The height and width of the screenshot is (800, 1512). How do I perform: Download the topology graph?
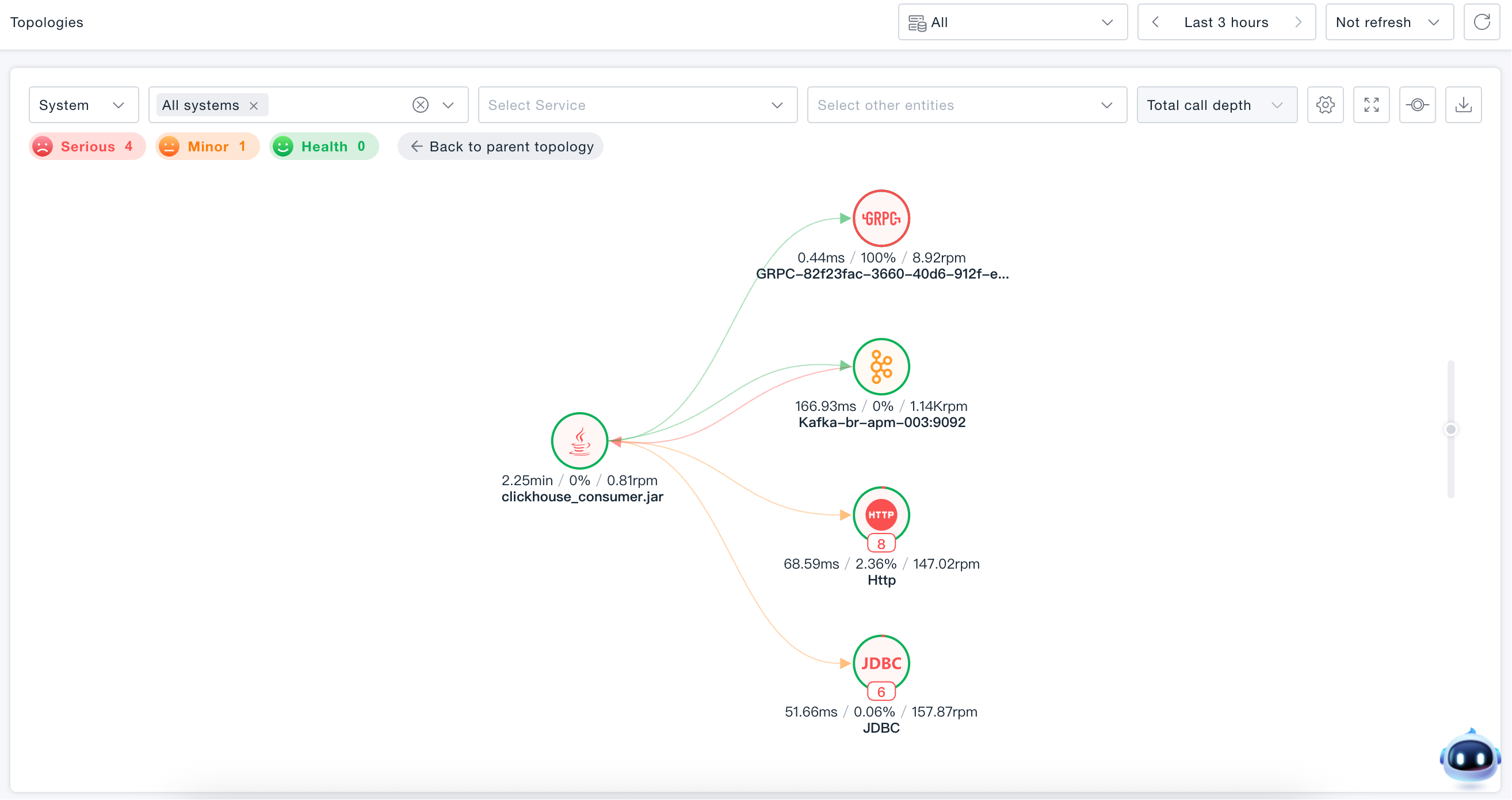tap(1463, 105)
